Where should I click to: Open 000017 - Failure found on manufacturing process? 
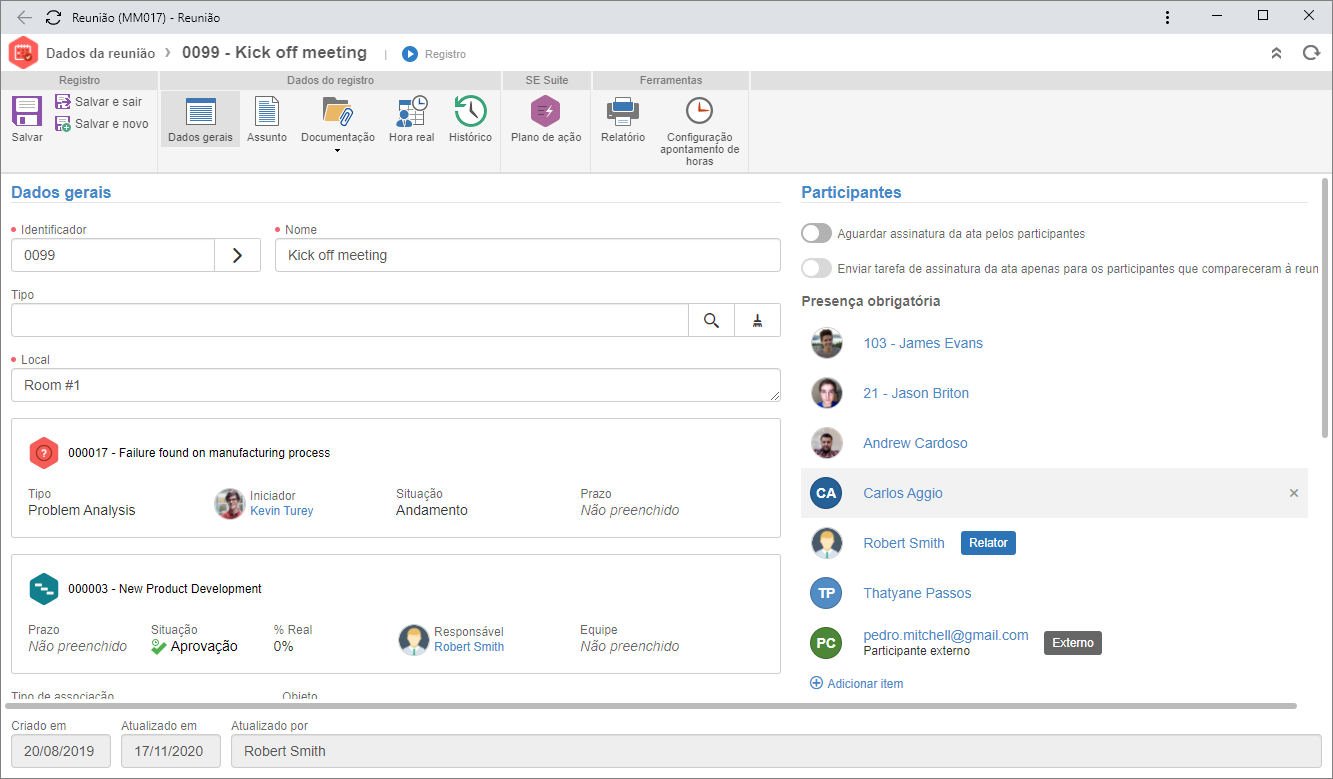tap(199, 453)
